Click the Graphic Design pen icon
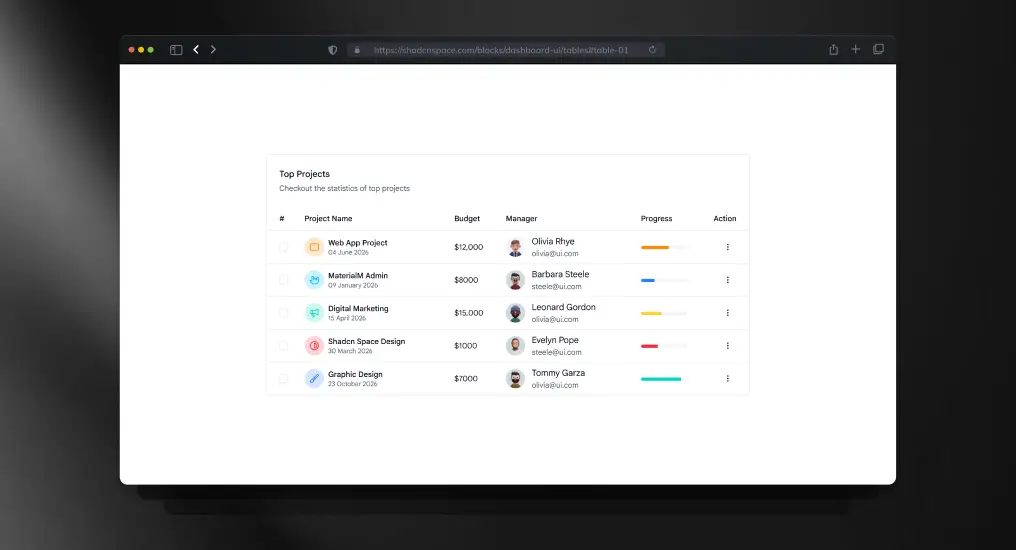Image resolution: width=1016 pixels, height=550 pixels. (x=314, y=379)
